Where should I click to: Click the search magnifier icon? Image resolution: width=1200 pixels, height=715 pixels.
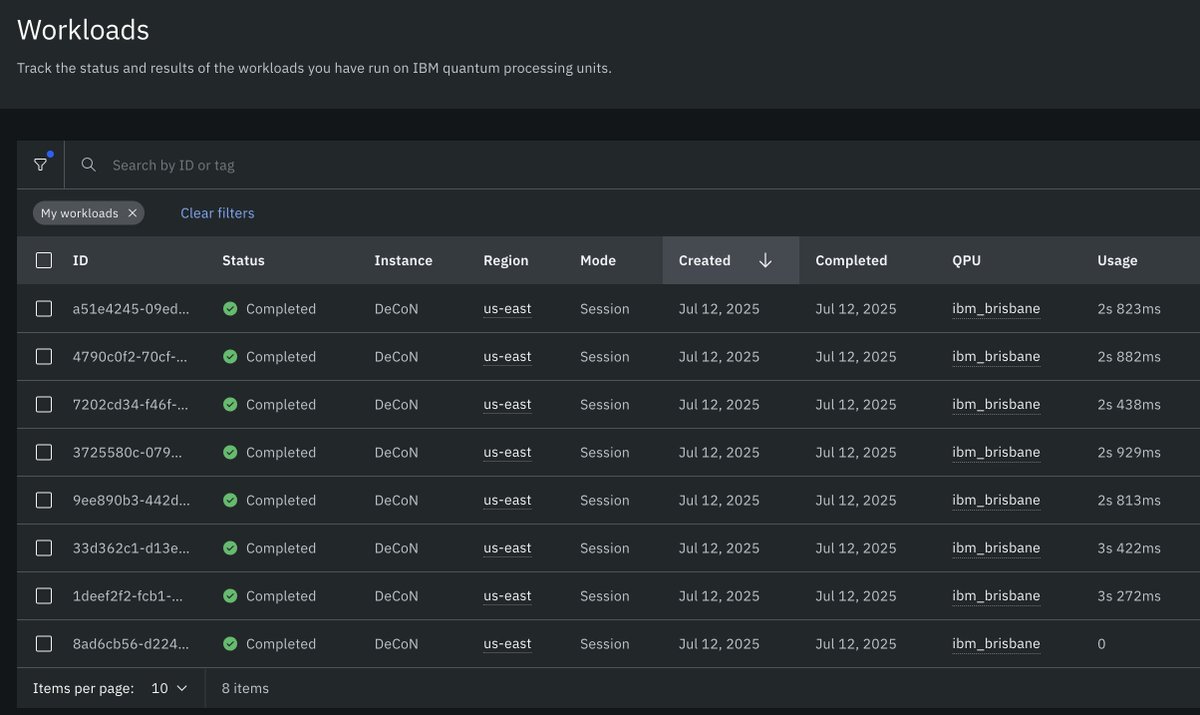pos(89,165)
